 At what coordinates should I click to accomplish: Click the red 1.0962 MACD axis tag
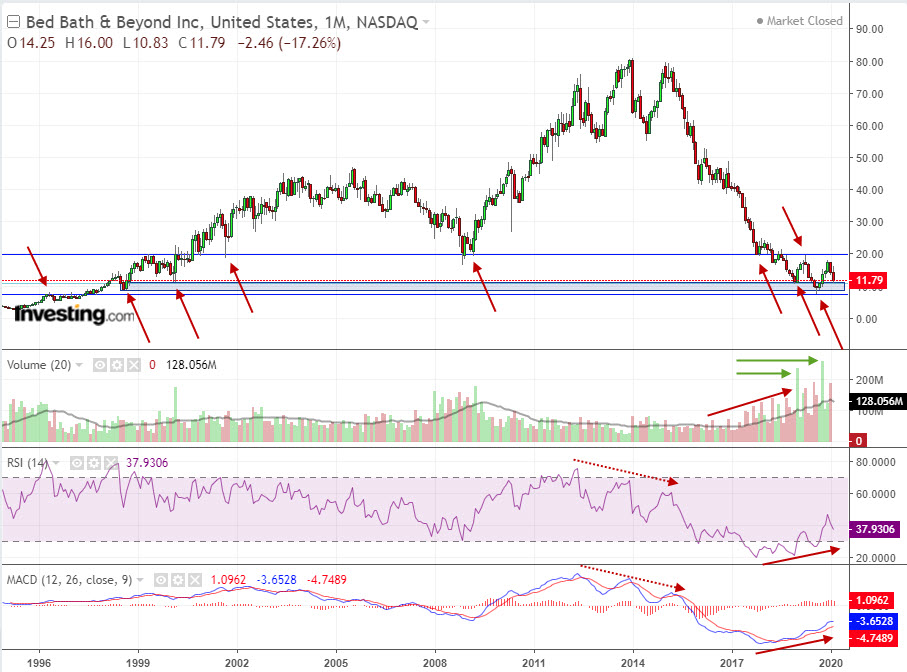[x=871, y=600]
